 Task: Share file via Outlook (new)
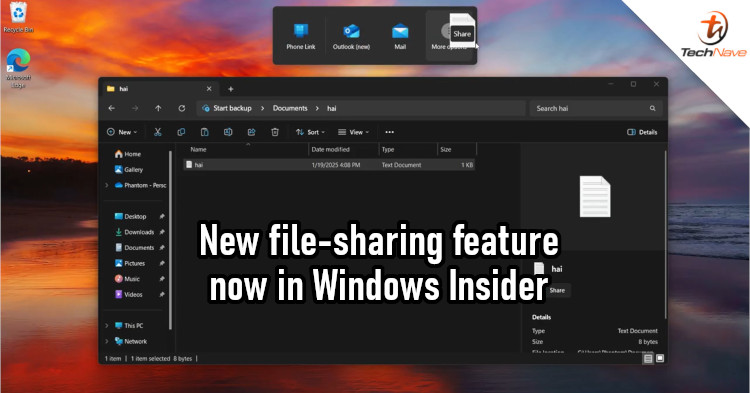click(351, 37)
